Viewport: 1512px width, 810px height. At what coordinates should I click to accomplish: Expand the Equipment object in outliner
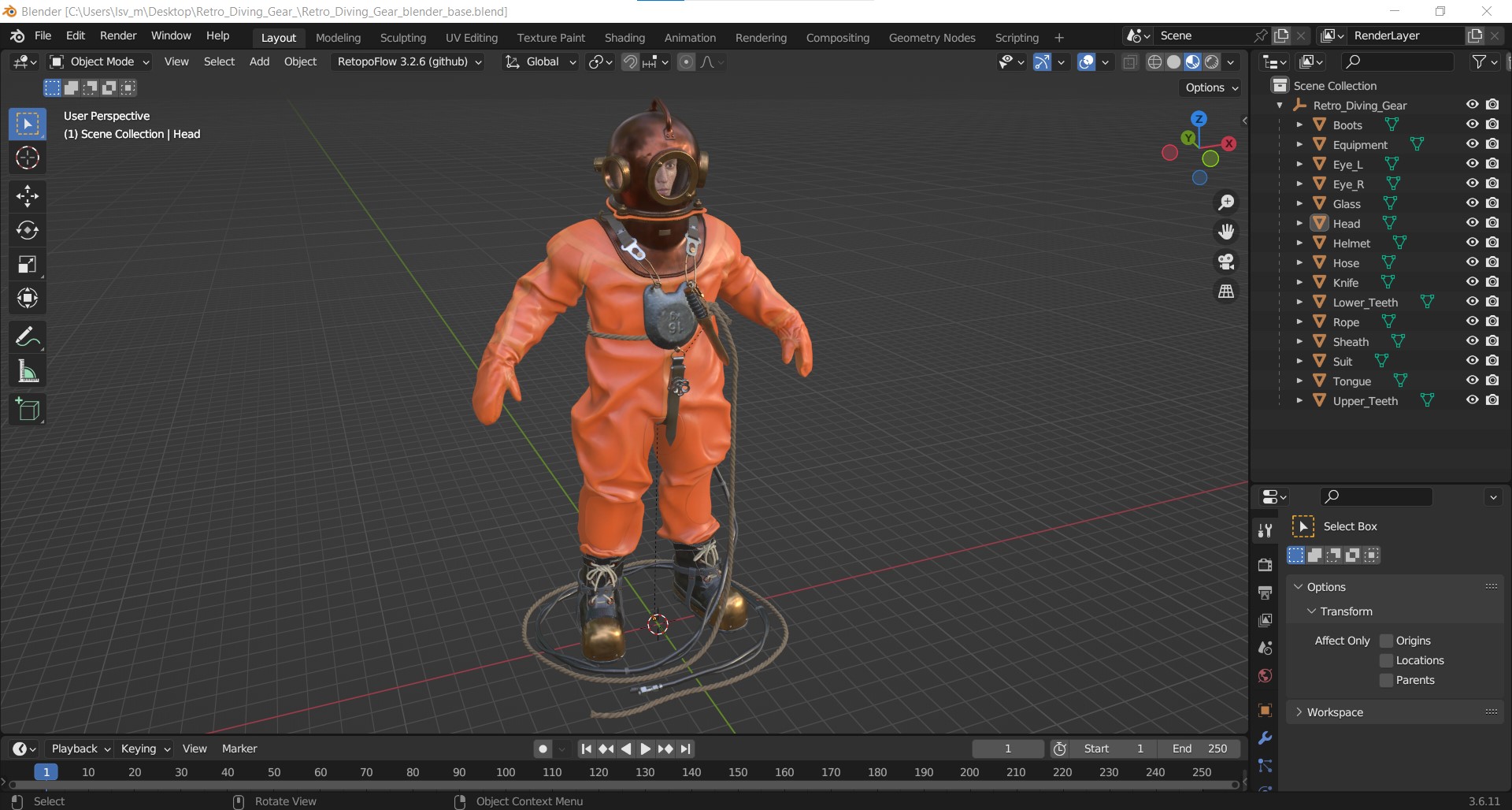[1299, 144]
